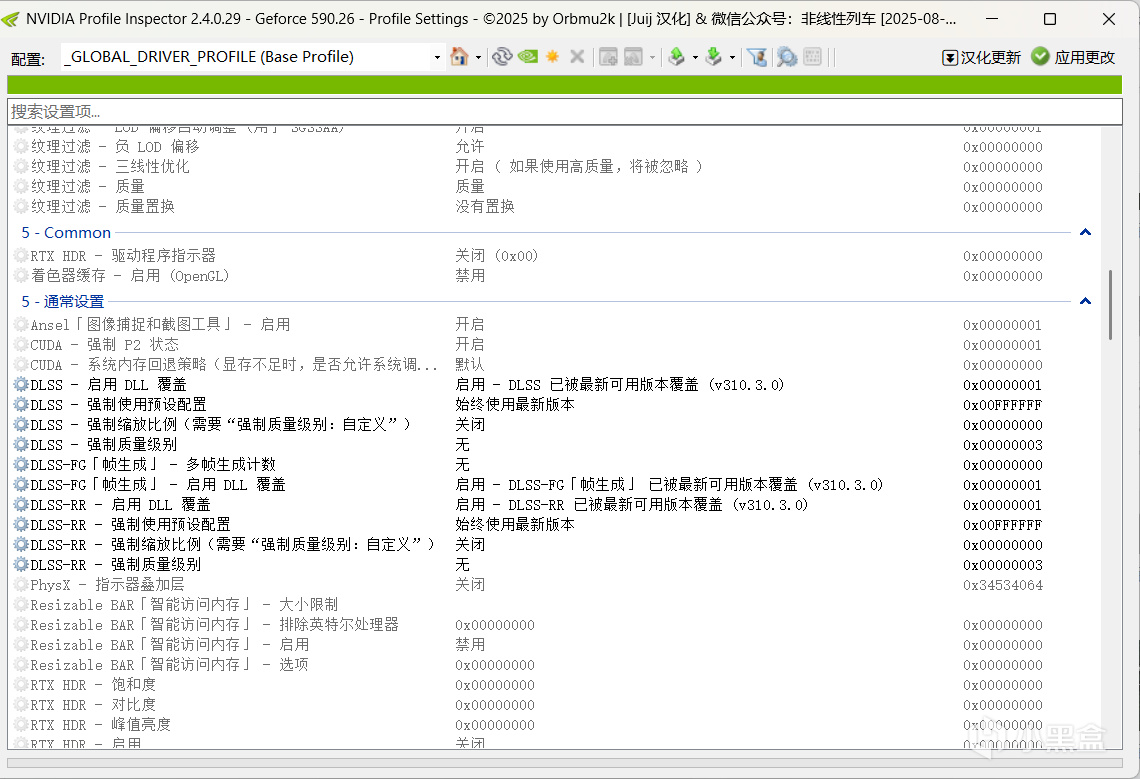
Task: Go to the home base profile
Action: click(459, 56)
